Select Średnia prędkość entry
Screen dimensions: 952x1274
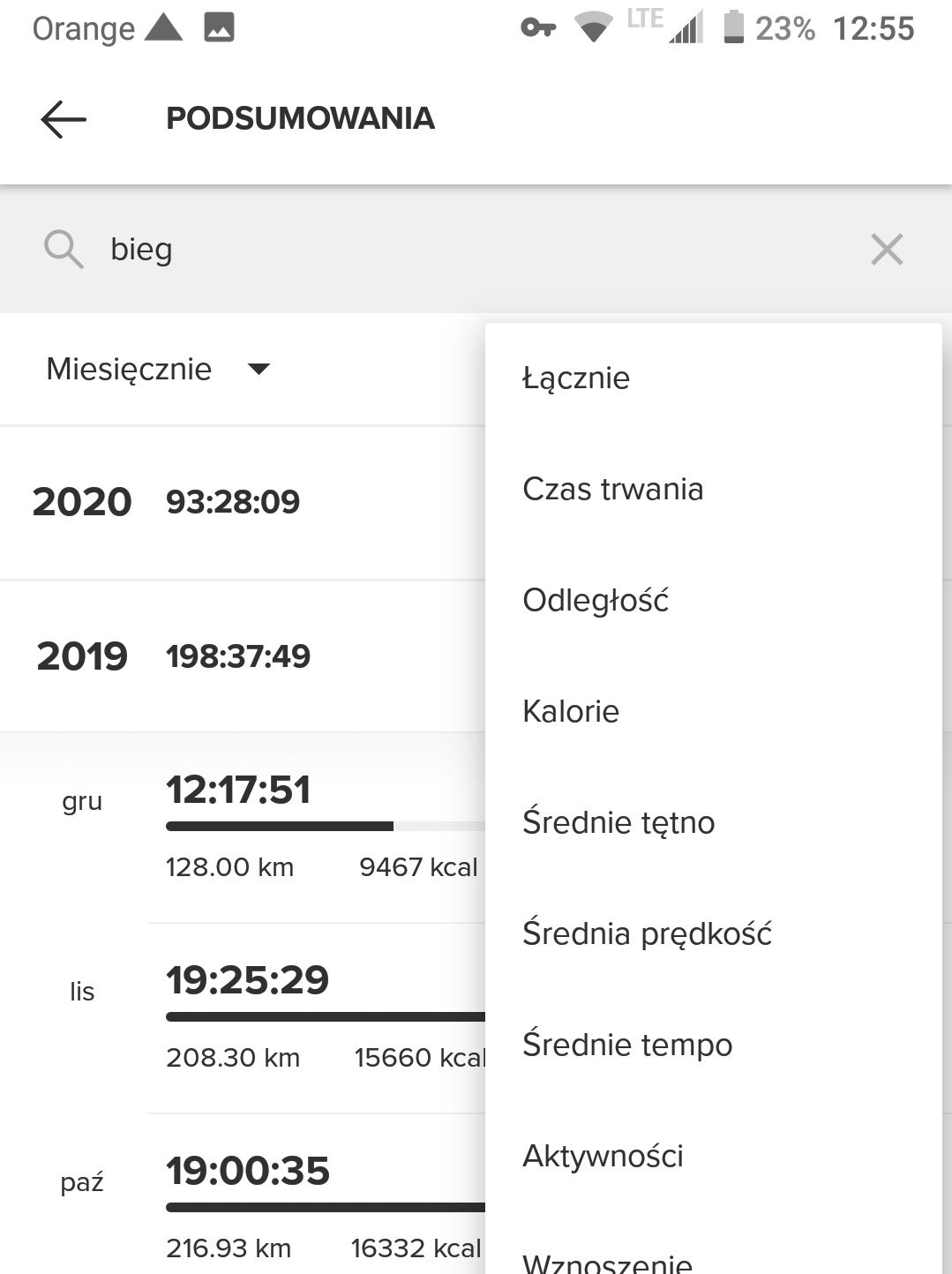647,934
